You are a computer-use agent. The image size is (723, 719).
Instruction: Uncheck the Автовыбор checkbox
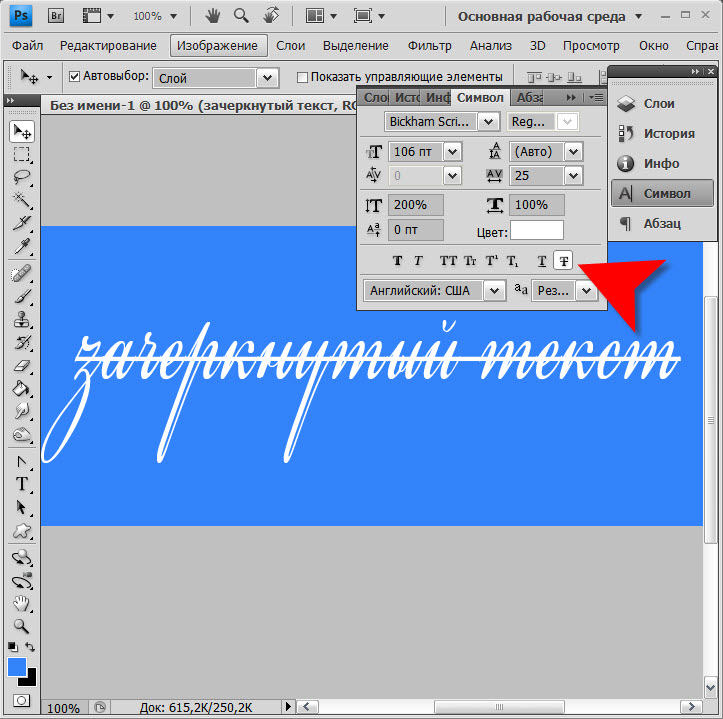click(x=74, y=76)
